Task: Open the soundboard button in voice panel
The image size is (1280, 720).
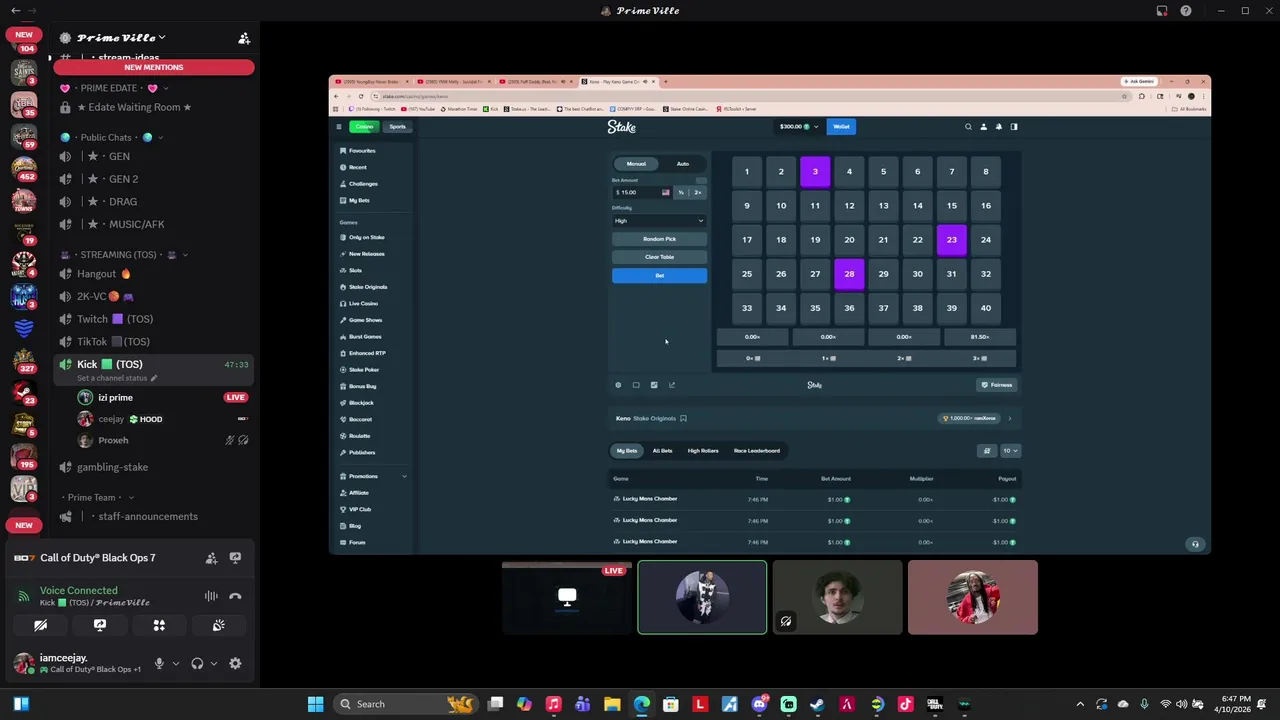Action: point(218,625)
